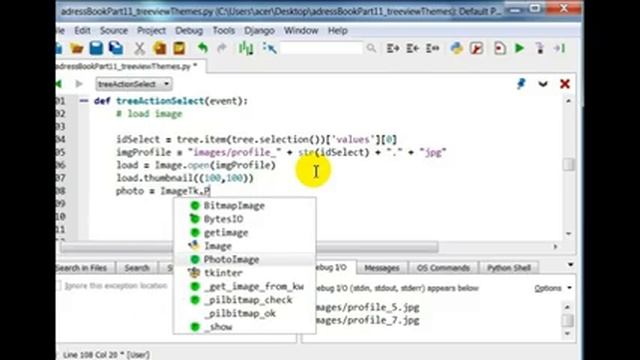Click the Indent lines toolbar icon
The image size is (640, 360).
[x=393, y=49]
